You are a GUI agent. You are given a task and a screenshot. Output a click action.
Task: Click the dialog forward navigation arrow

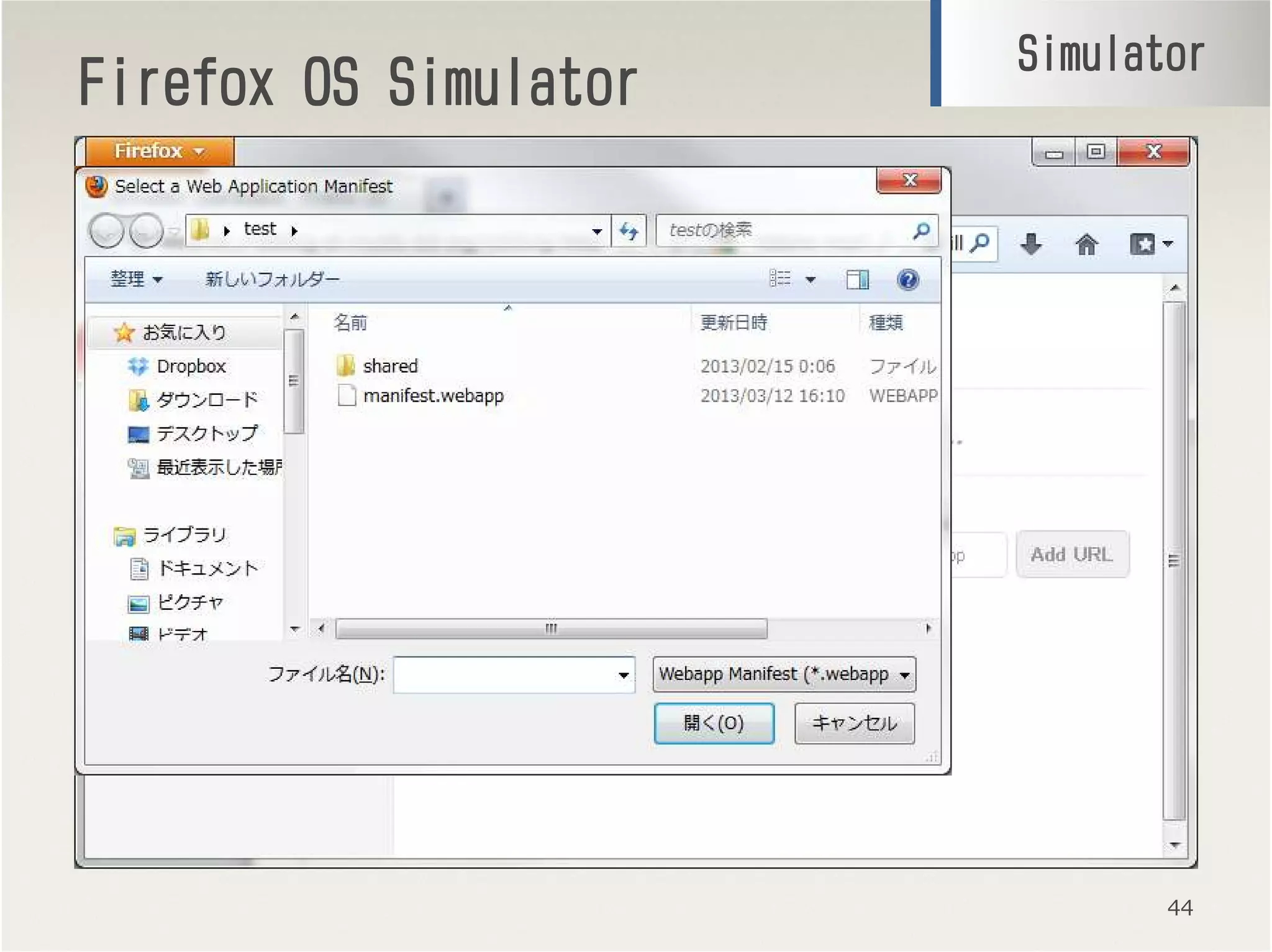(x=147, y=231)
